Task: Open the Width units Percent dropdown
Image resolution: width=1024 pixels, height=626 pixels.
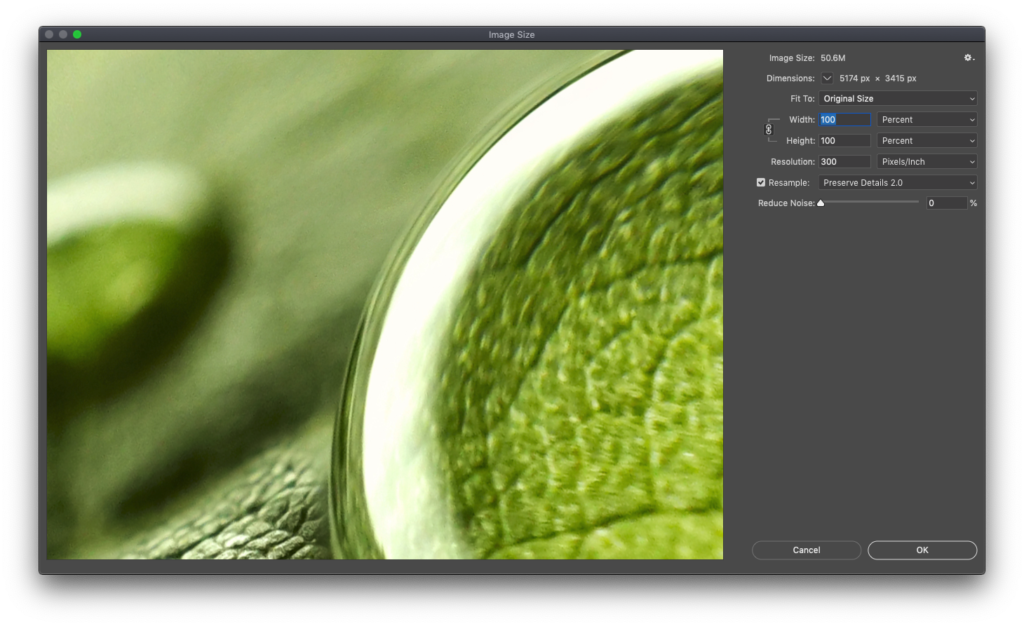Action: [x=926, y=119]
